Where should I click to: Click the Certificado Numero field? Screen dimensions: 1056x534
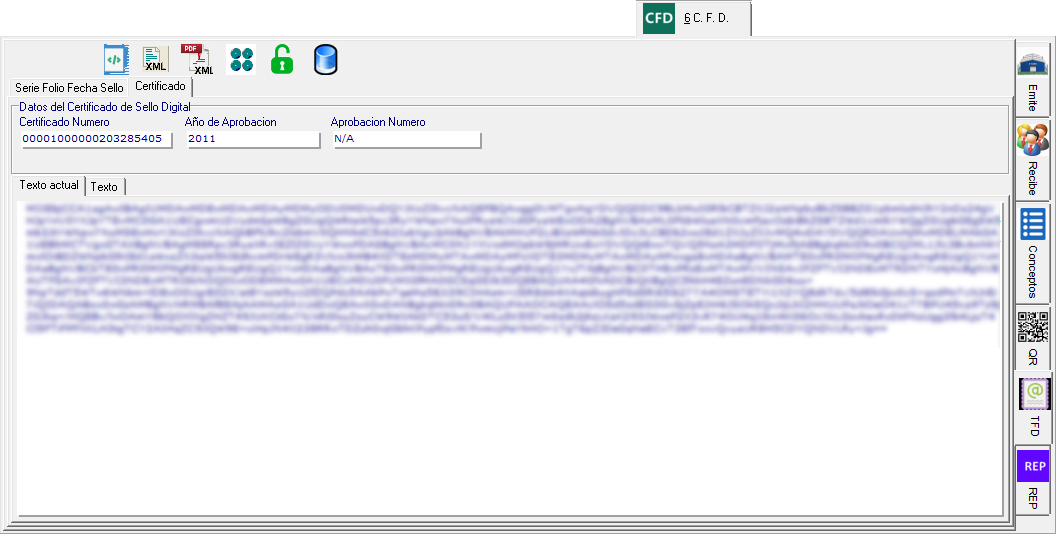pos(96,139)
